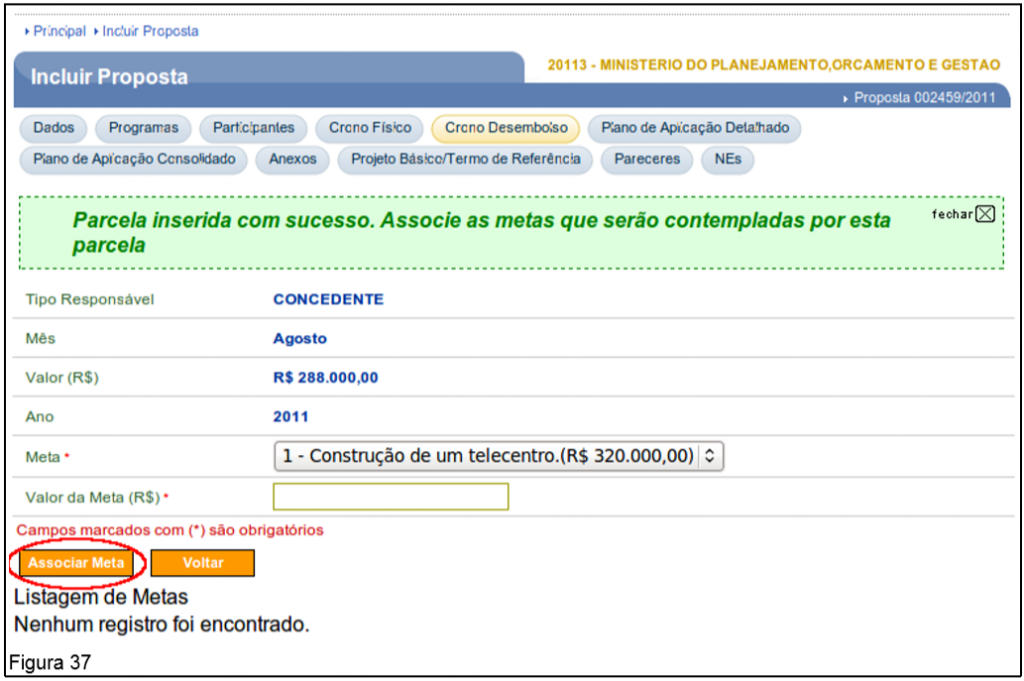This screenshot has width=1024, height=681.
Task: Open the NEs tab
Action: pos(727,159)
